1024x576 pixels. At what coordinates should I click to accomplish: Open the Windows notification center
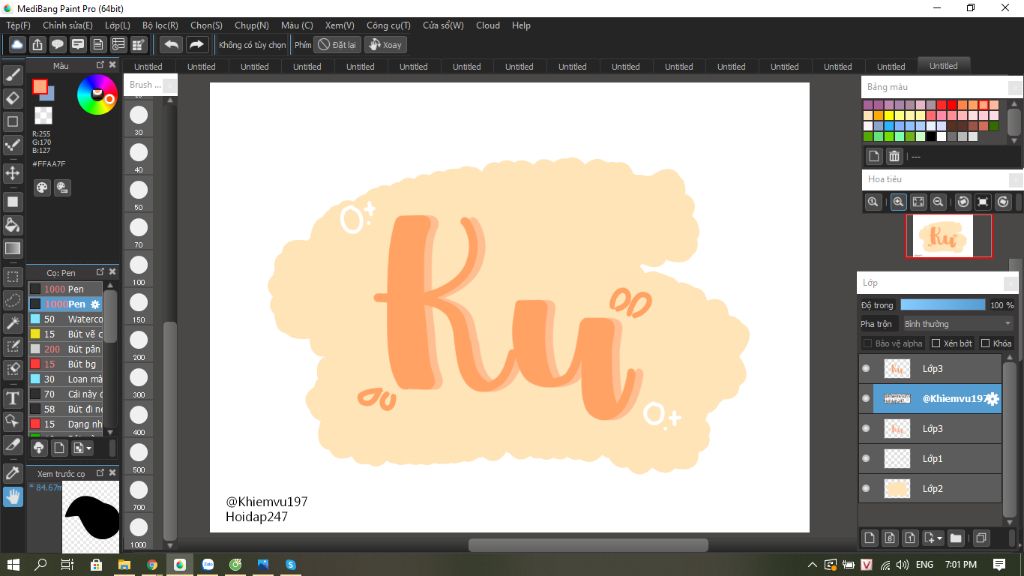coord(999,564)
